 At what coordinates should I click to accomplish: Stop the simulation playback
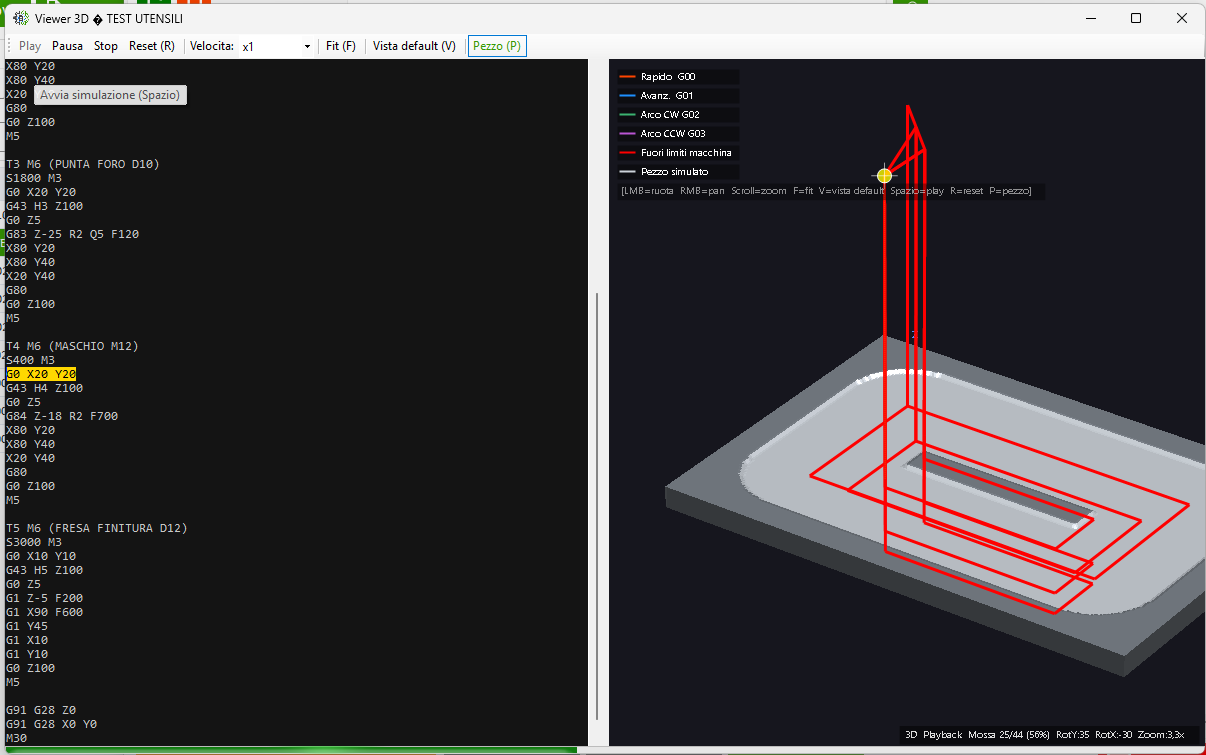pos(106,46)
